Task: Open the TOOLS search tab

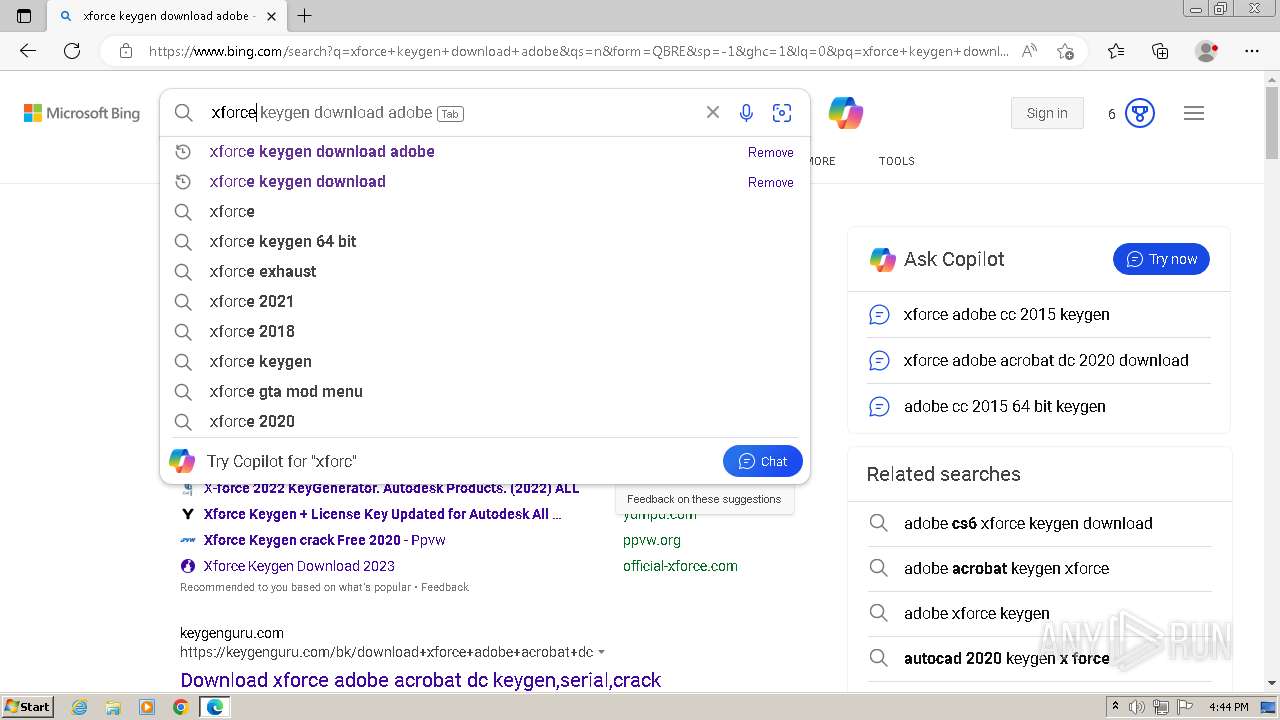Action: (x=897, y=161)
